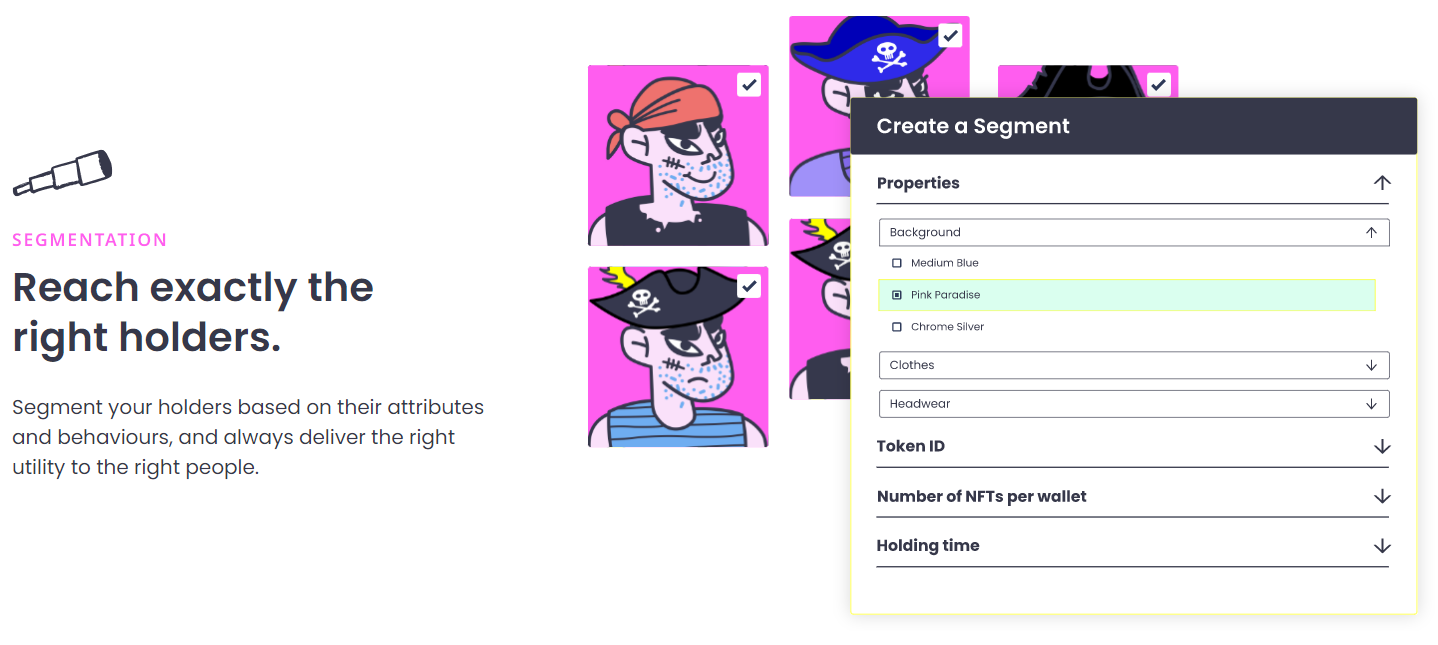Collapse the Properties section arrow

coord(1382,183)
